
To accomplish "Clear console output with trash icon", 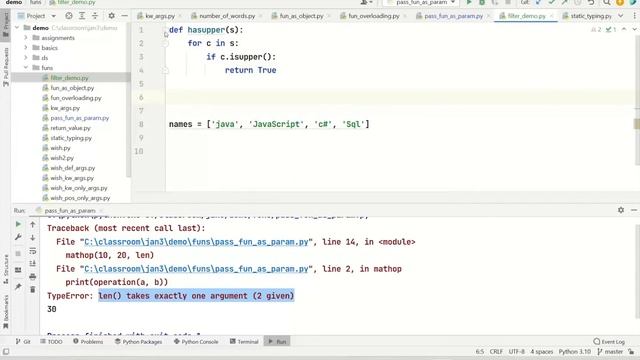I will (33, 289).
